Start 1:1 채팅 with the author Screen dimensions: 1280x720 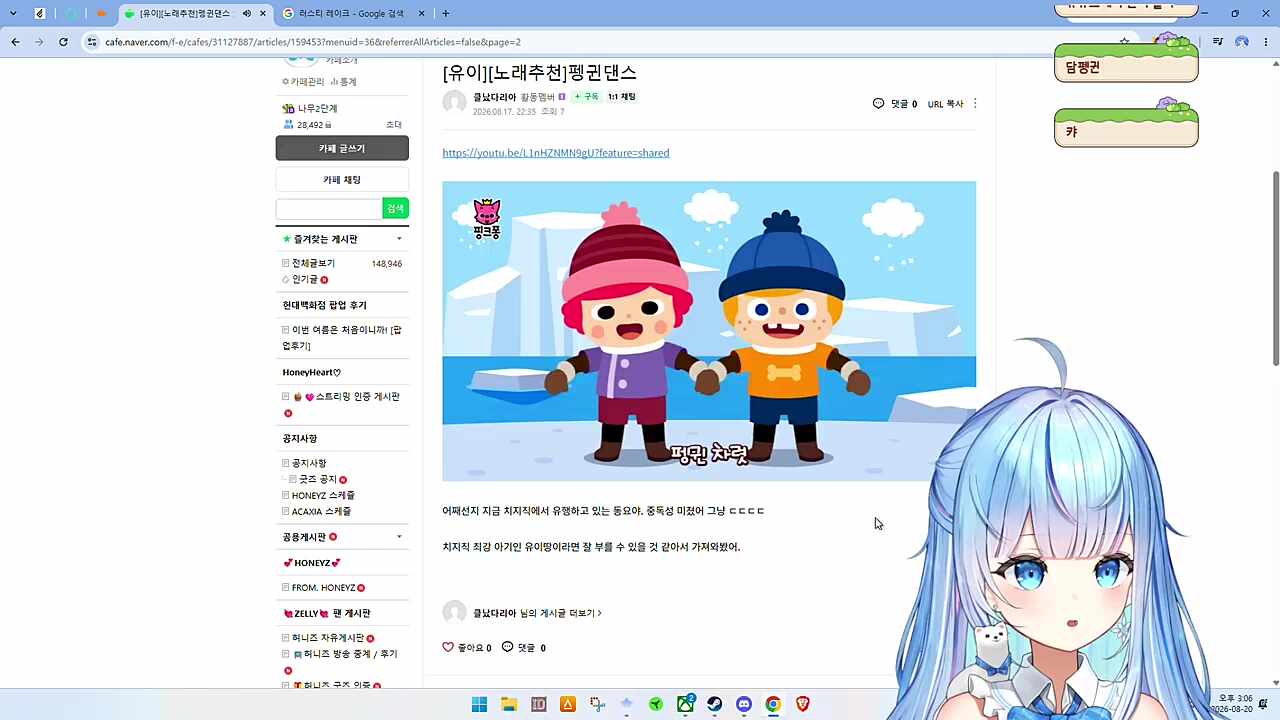(621, 97)
